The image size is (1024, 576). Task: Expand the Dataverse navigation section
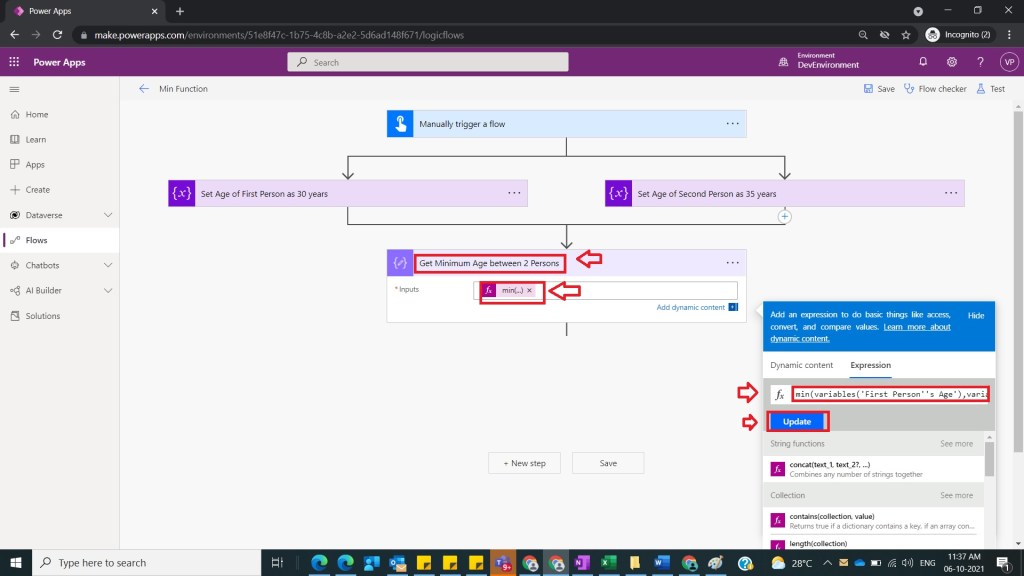(x=108, y=215)
